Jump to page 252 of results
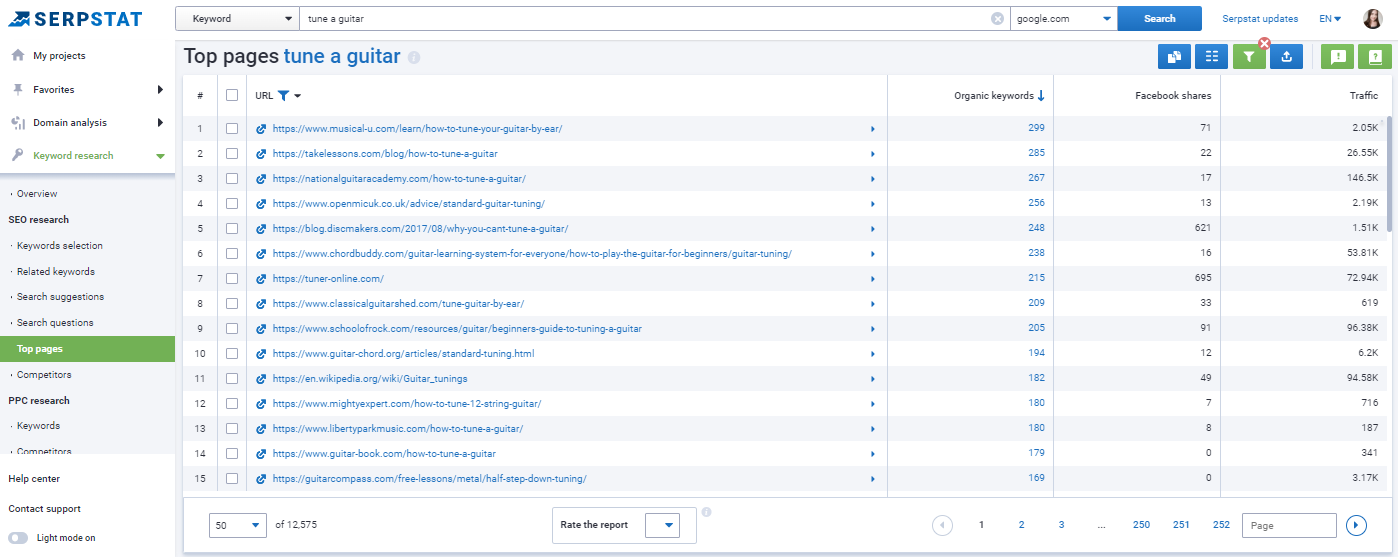Image resolution: width=1398 pixels, height=557 pixels. pyautogui.click(x=1221, y=525)
